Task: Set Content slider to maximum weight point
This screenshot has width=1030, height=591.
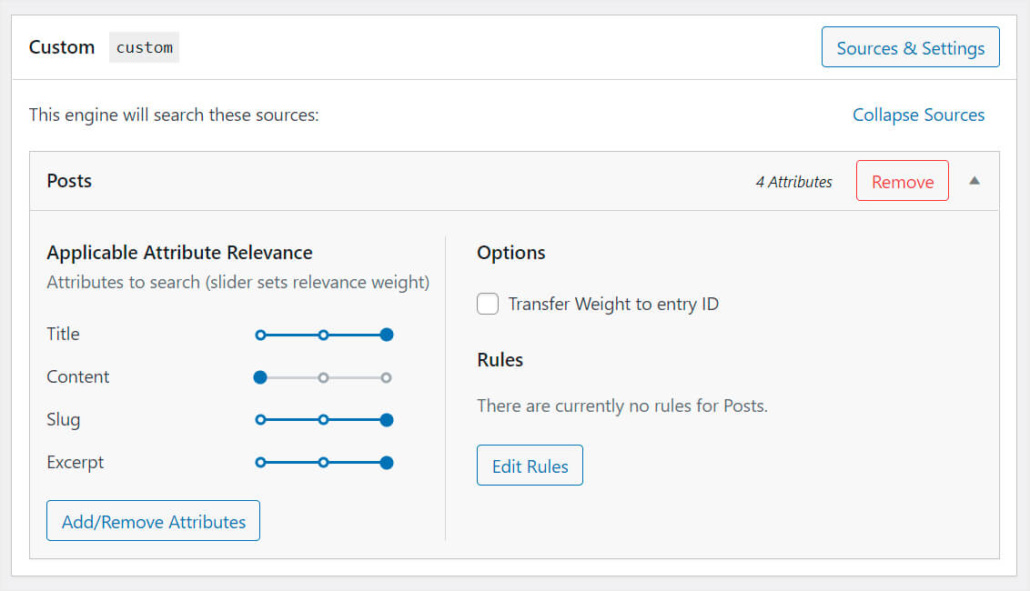Action: coord(387,378)
